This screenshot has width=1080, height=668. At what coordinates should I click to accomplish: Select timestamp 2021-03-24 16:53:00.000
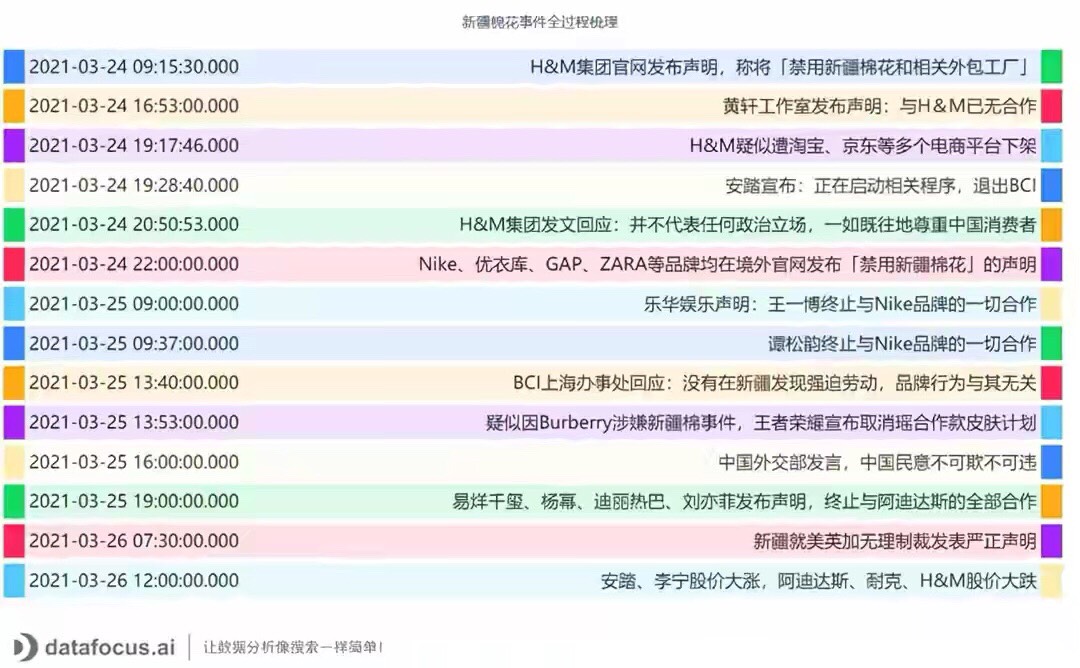(x=134, y=106)
